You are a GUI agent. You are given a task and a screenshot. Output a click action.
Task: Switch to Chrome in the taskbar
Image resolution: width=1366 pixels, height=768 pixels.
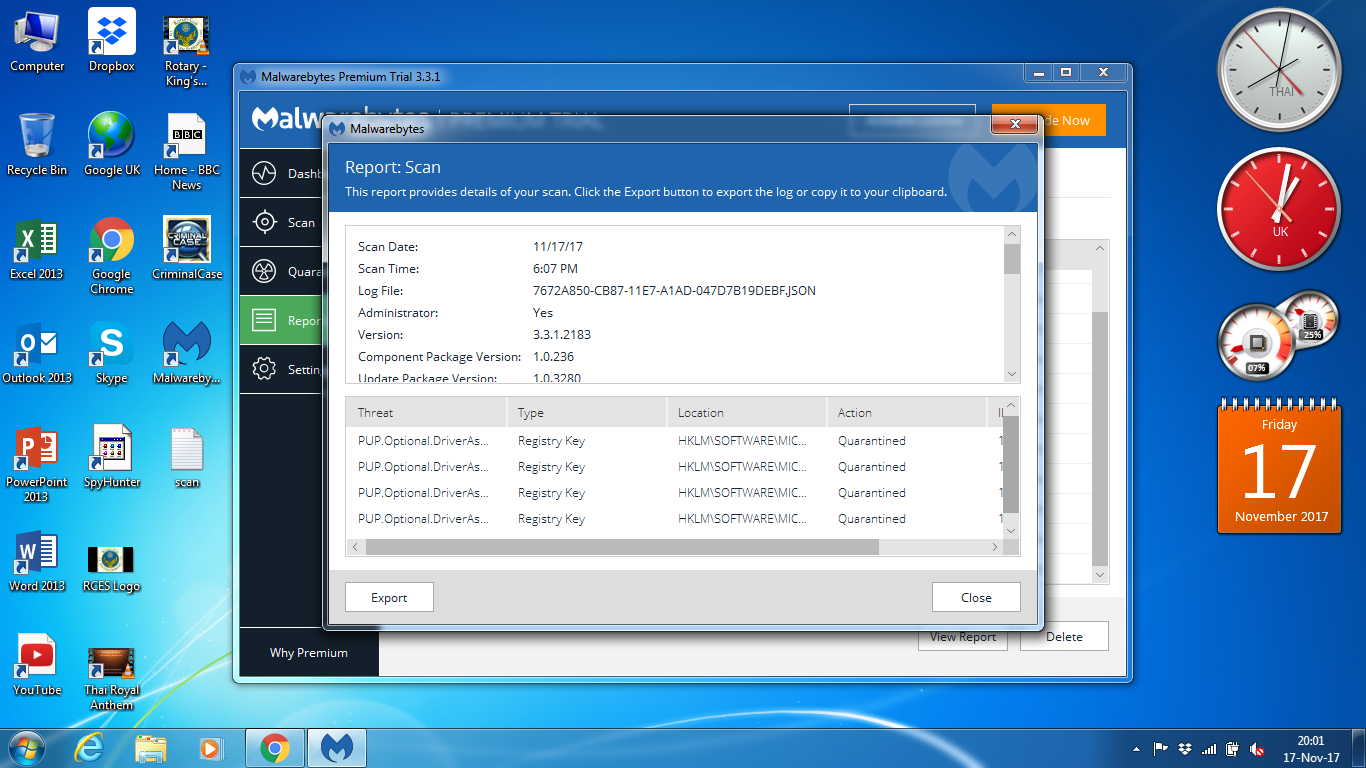pyautogui.click(x=275, y=748)
